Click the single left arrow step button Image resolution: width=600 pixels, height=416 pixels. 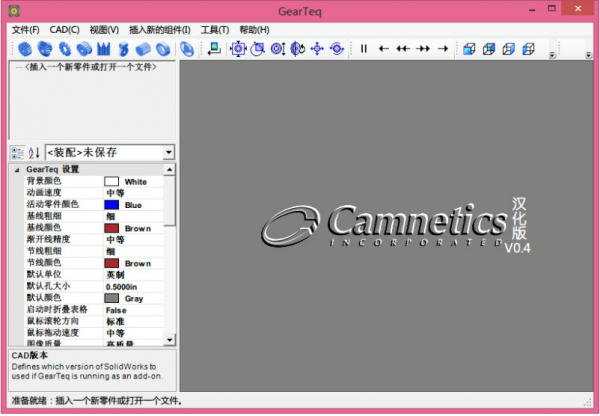384,48
